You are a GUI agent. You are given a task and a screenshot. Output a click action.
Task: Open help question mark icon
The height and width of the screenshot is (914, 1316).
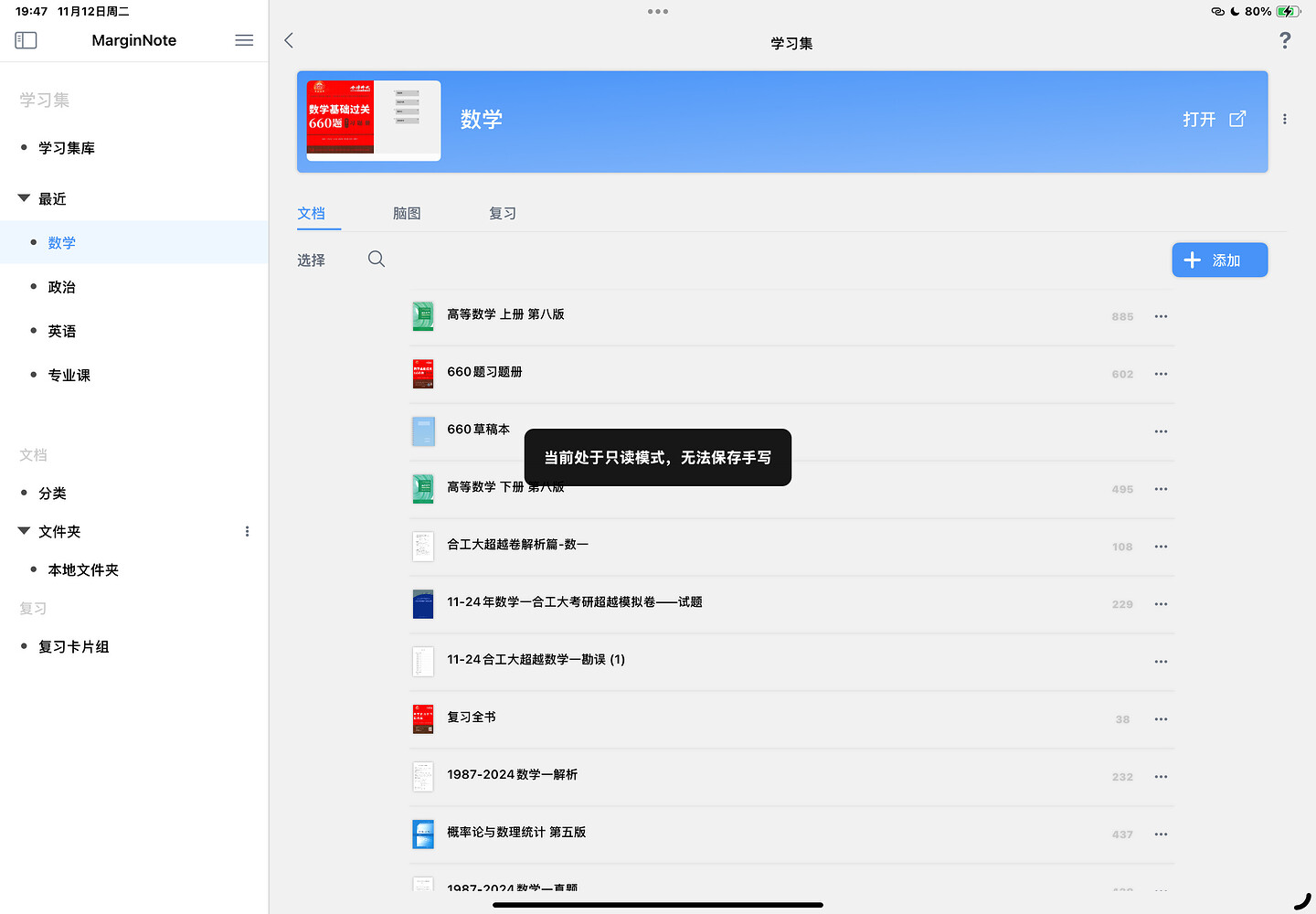[1285, 40]
